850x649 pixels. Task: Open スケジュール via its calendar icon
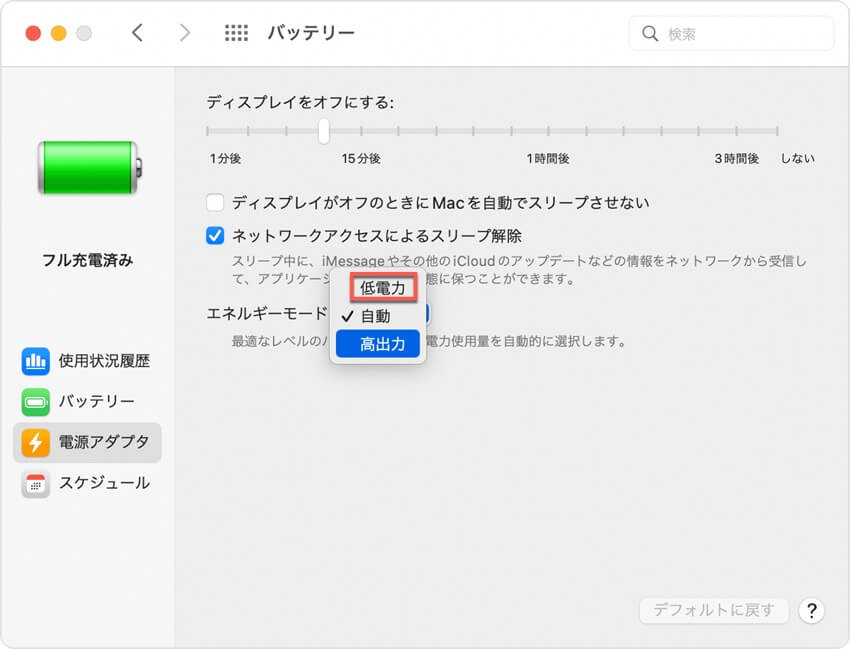(36, 483)
